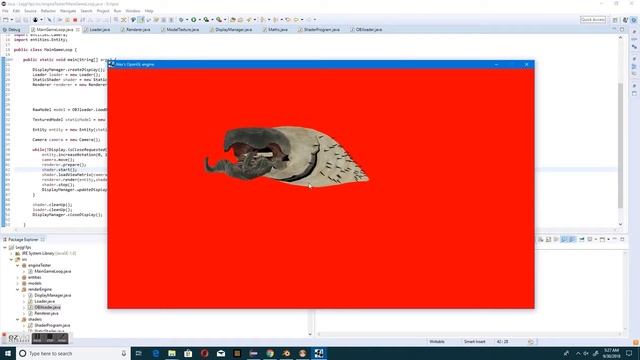This screenshot has height=360, width=640.
Task: Open the Run launch dropdown arrow
Action: (x=200, y=20)
